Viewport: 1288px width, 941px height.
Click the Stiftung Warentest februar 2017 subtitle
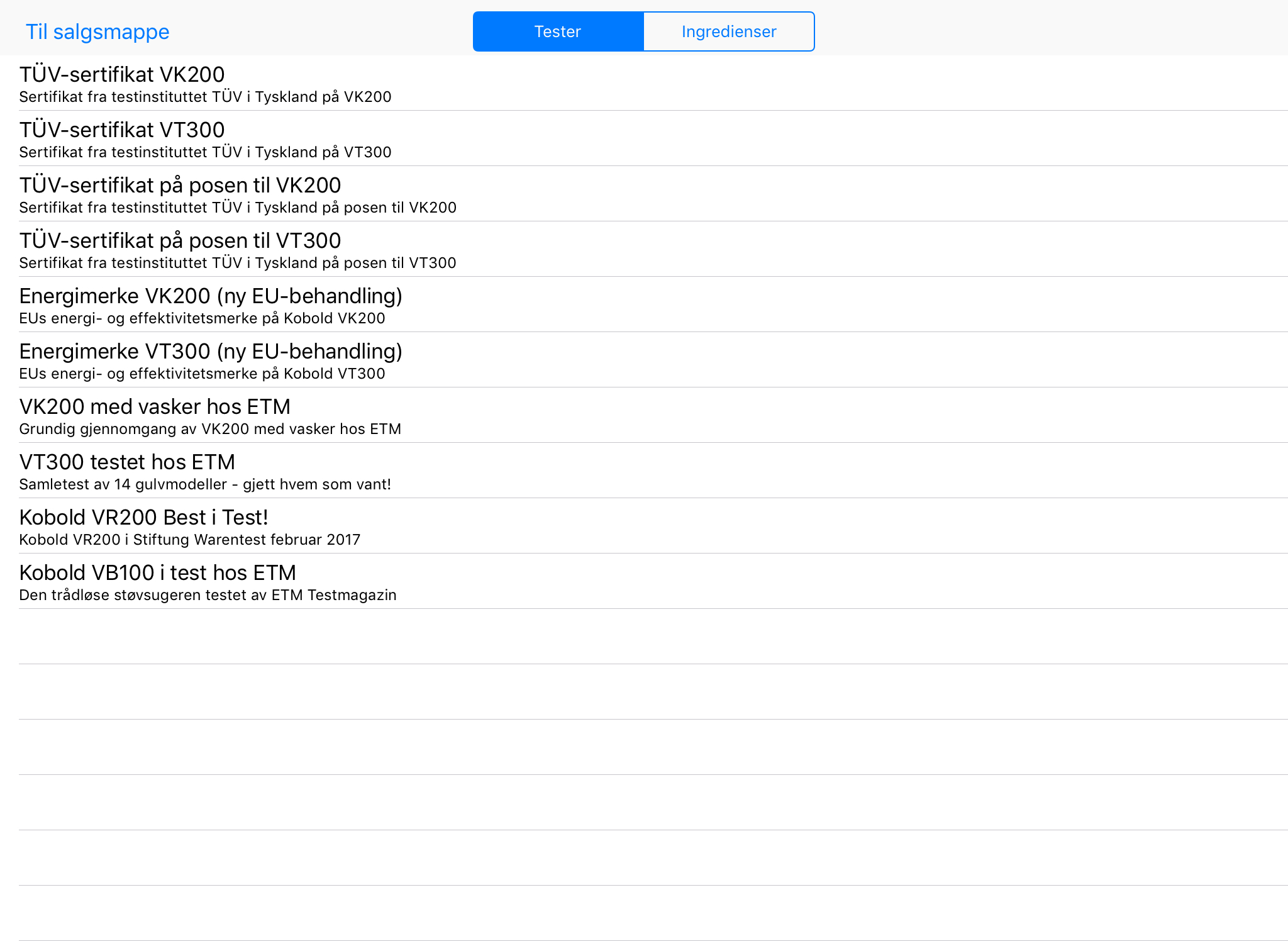[x=190, y=540]
